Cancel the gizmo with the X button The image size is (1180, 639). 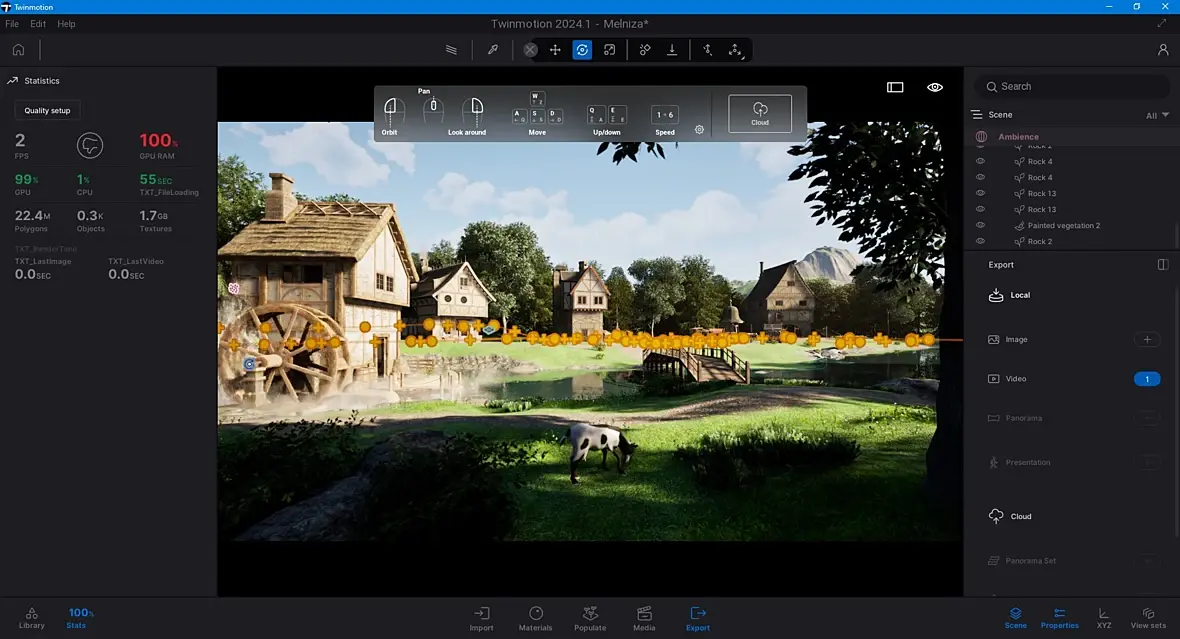(x=531, y=50)
